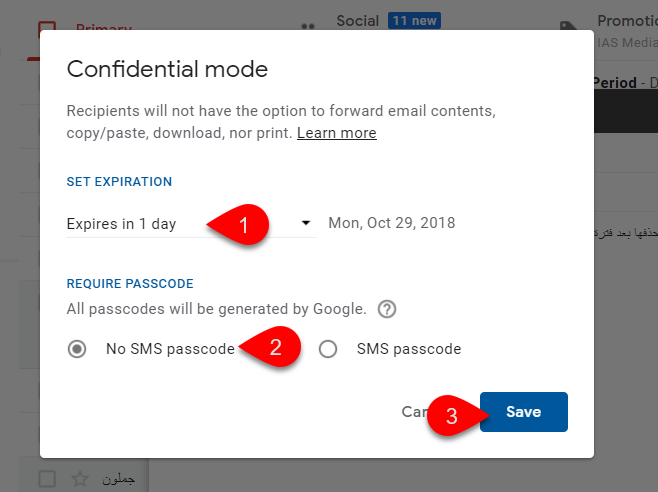
Task: Click the red Primary inbox icon
Action: (x=47, y=26)
